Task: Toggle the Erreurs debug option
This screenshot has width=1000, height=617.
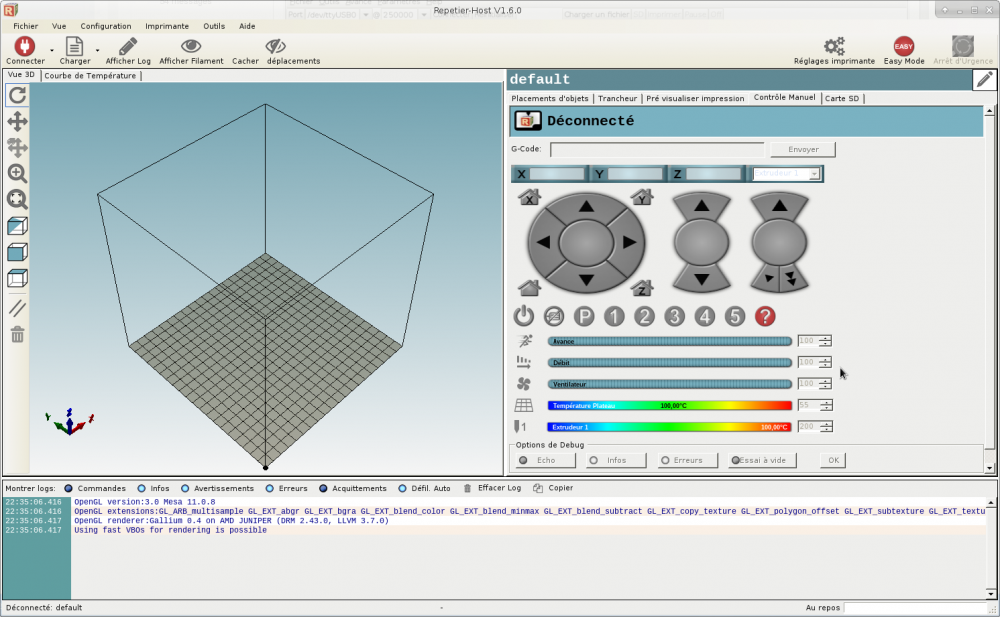Action: pyautogui.click(x=688, y=460)
